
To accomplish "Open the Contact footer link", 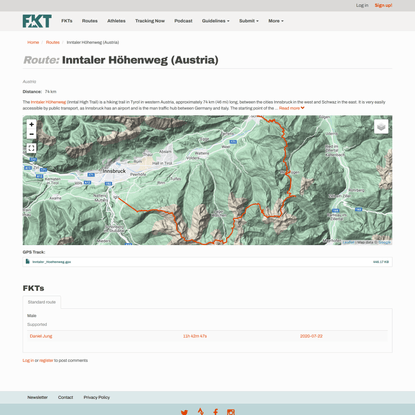I will [65, 397].
